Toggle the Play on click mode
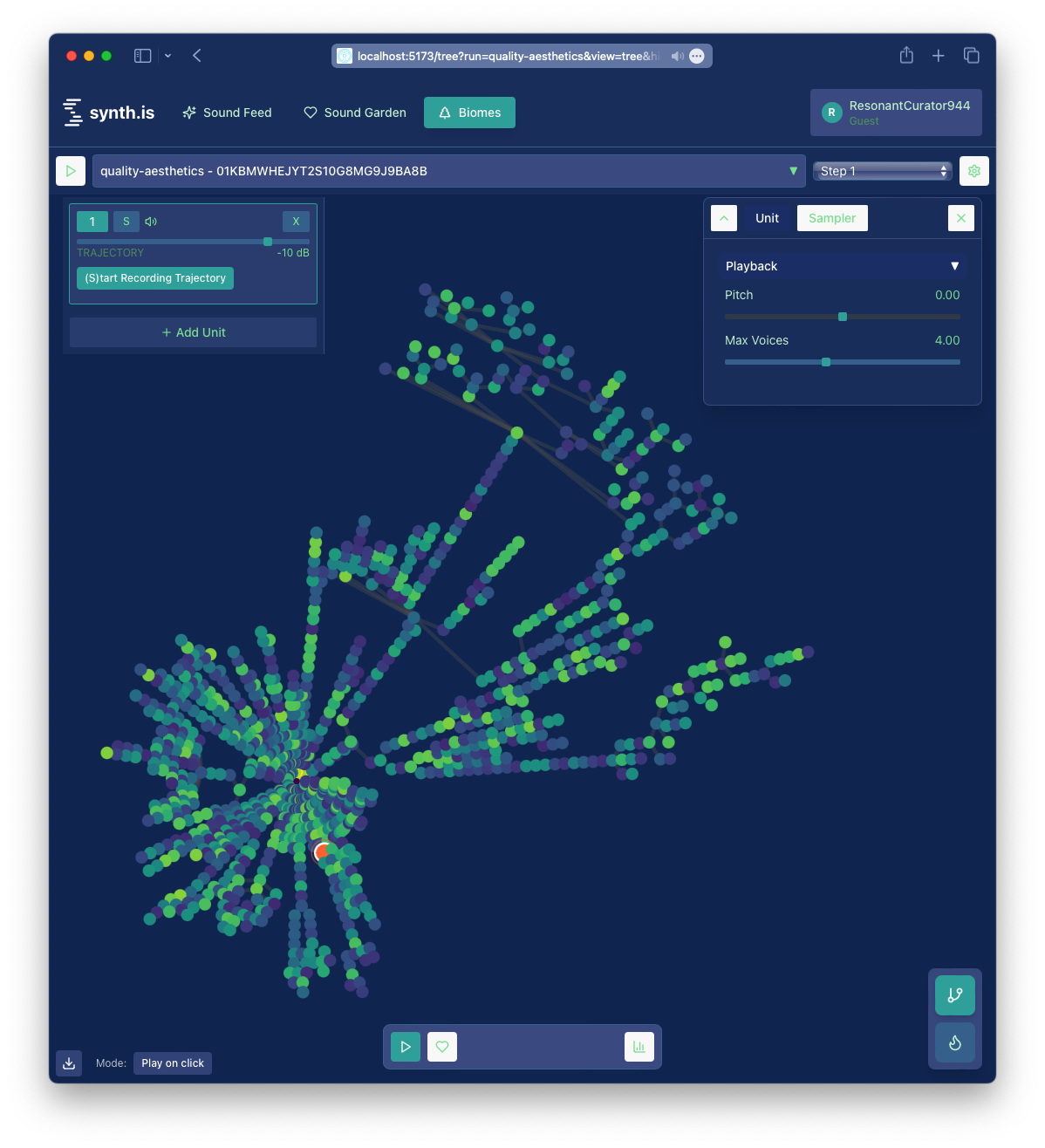Screen dimensions: 1045x1148 (x=173, y=1063)
